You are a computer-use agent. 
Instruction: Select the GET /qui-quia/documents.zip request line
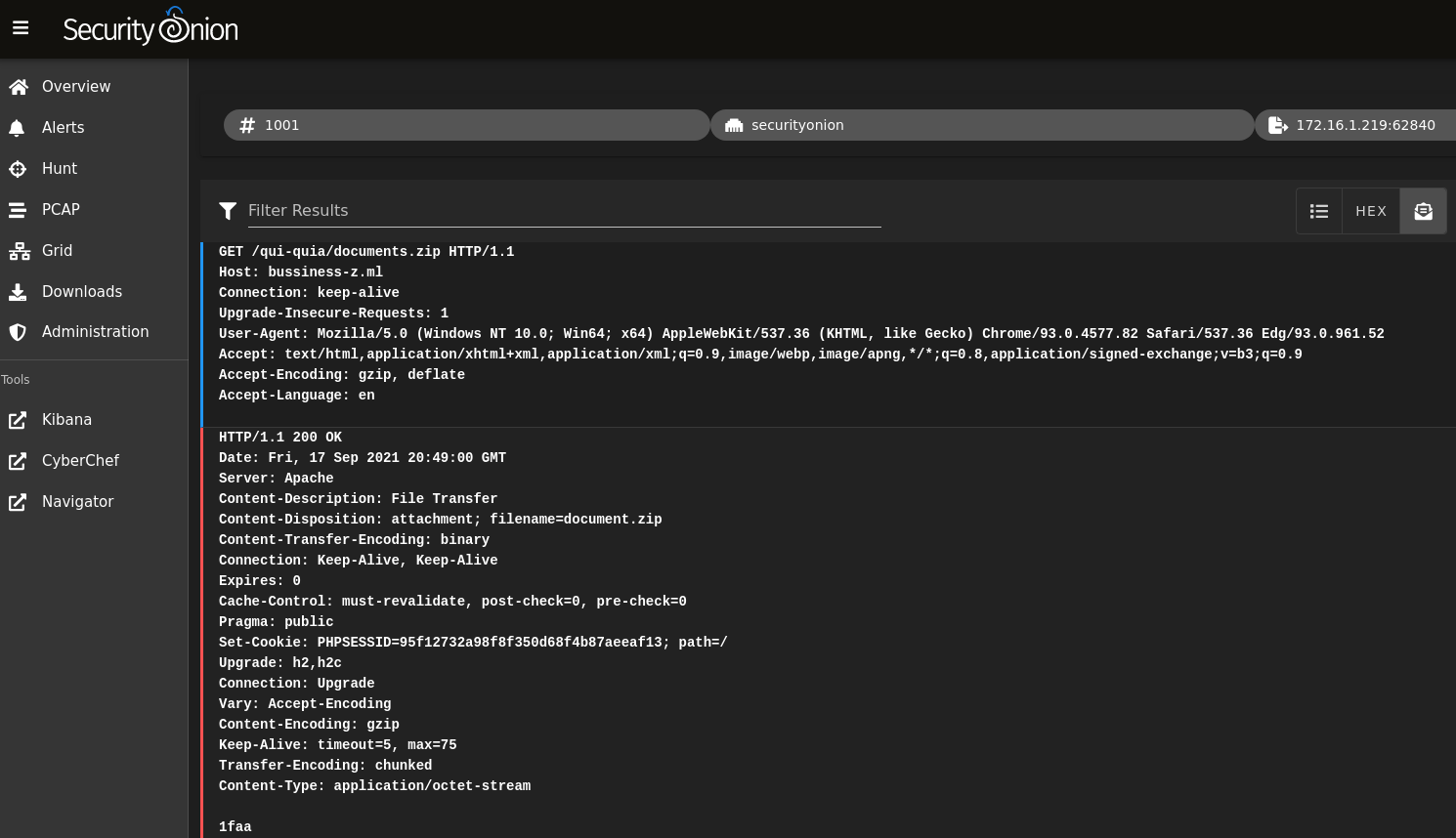tap(366, 252)
